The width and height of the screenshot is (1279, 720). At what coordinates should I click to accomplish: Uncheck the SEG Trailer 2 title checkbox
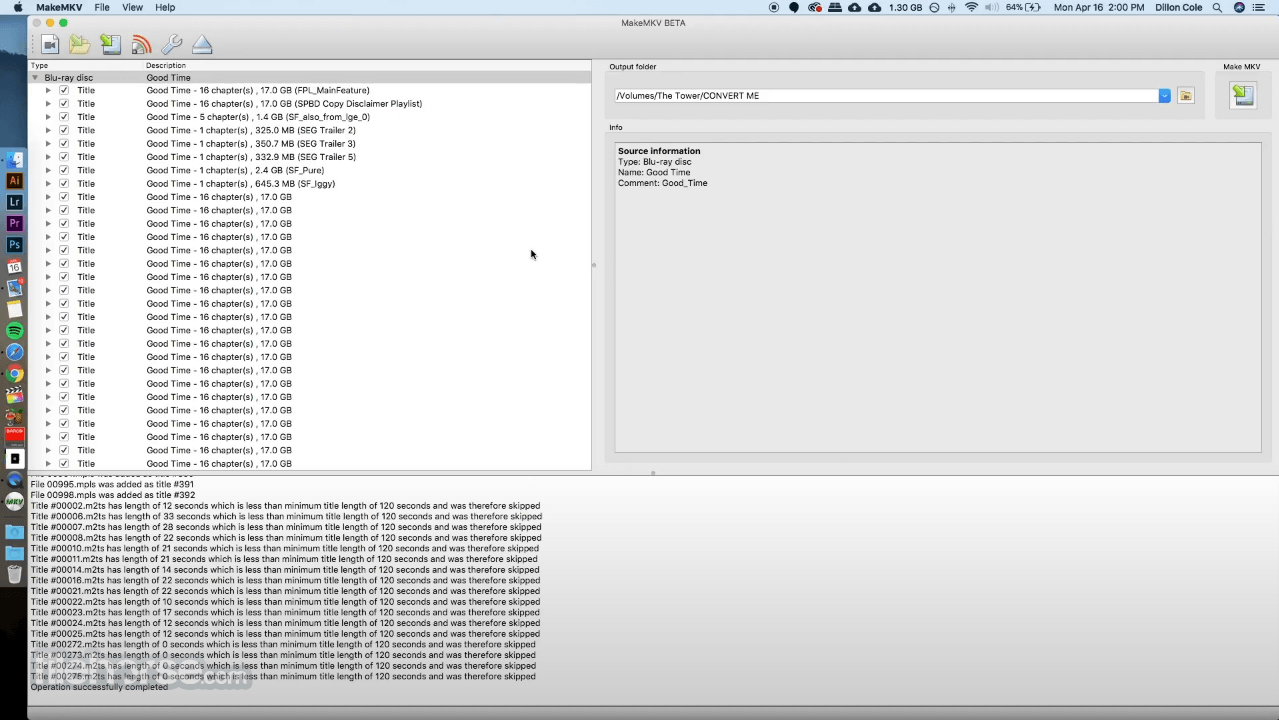(x=64, y=130)
